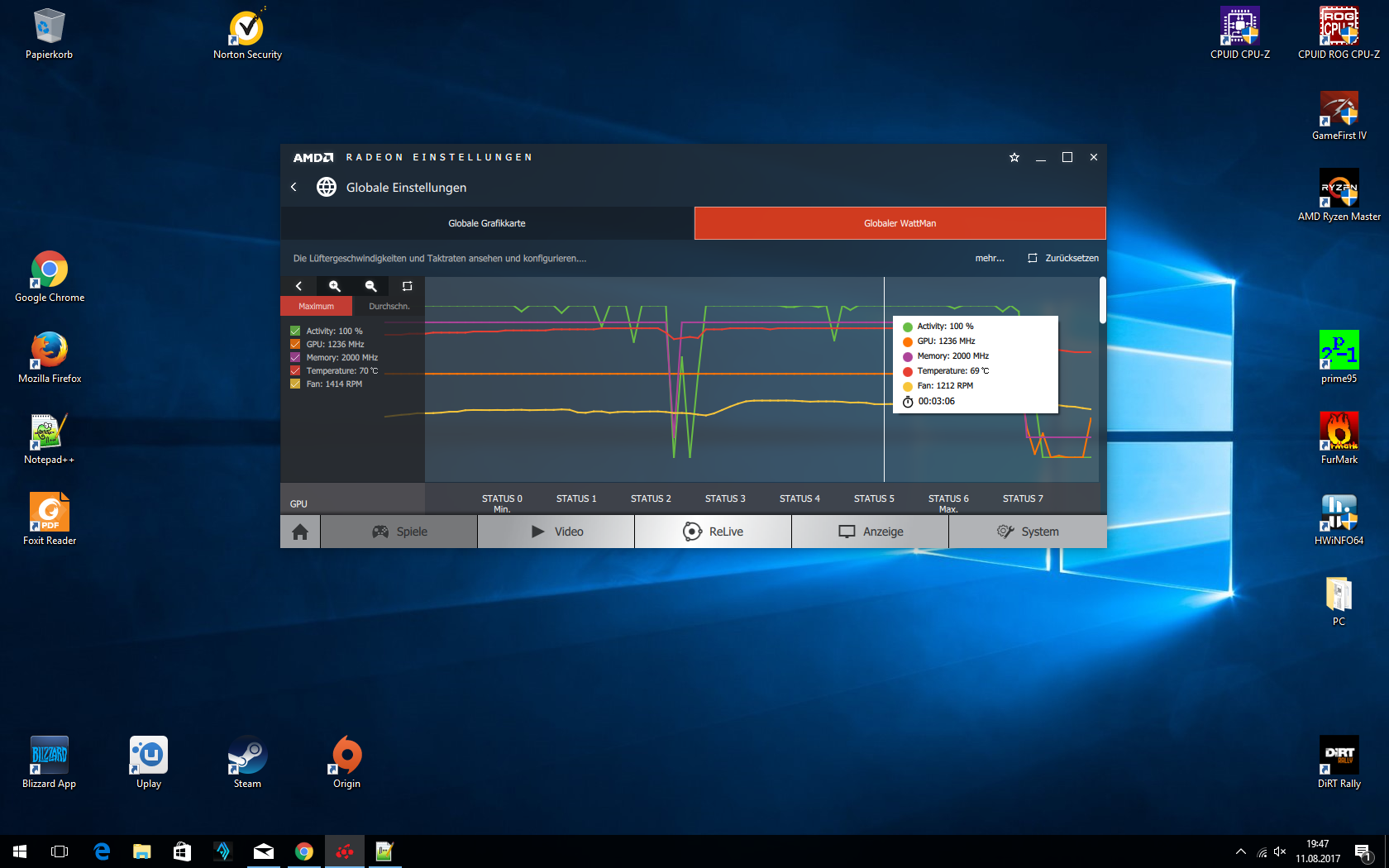Collapse the WattMan graph legend panel
The width and height of the screenshot is (1389, 868).
(298, 286)
